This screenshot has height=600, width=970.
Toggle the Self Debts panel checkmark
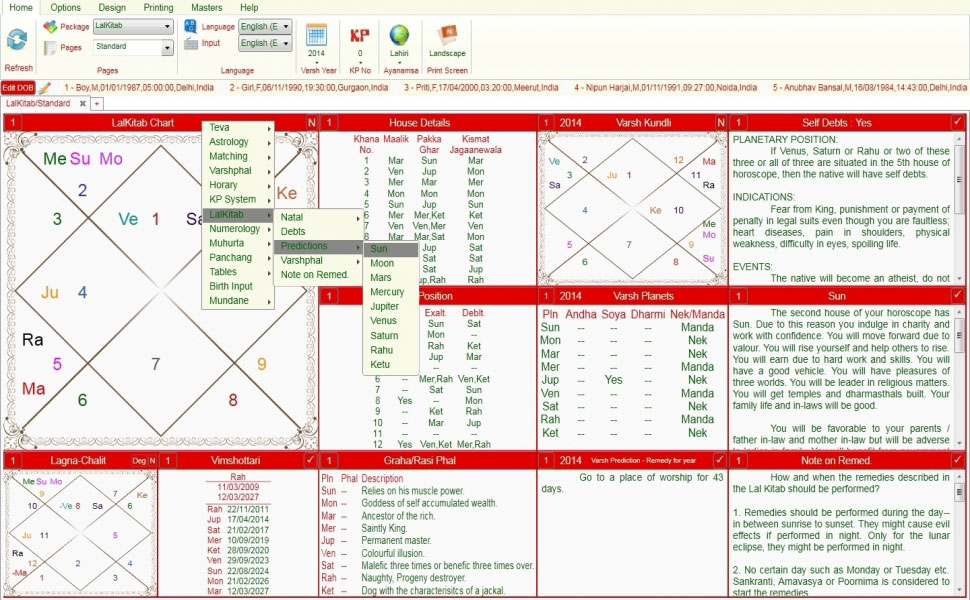coord(957,122)
